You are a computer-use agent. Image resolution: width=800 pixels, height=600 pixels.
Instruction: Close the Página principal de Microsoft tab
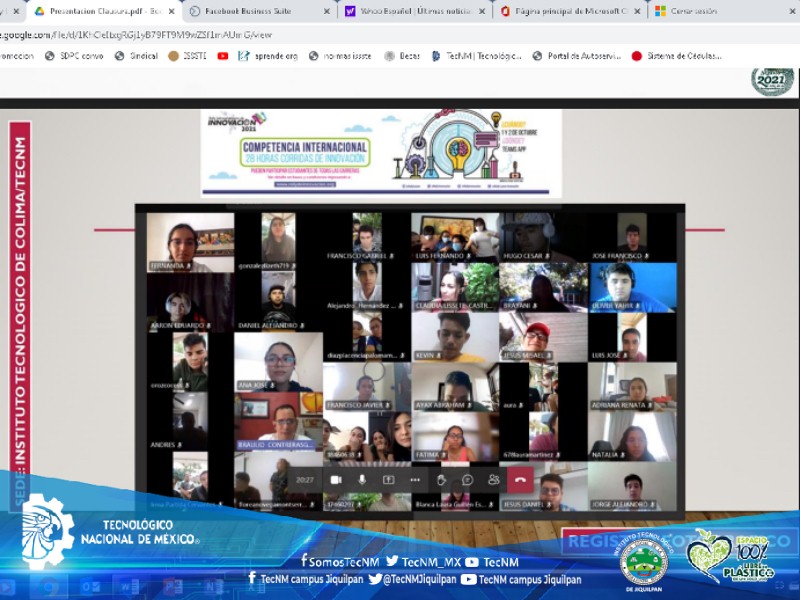click(x=637, y=11)
